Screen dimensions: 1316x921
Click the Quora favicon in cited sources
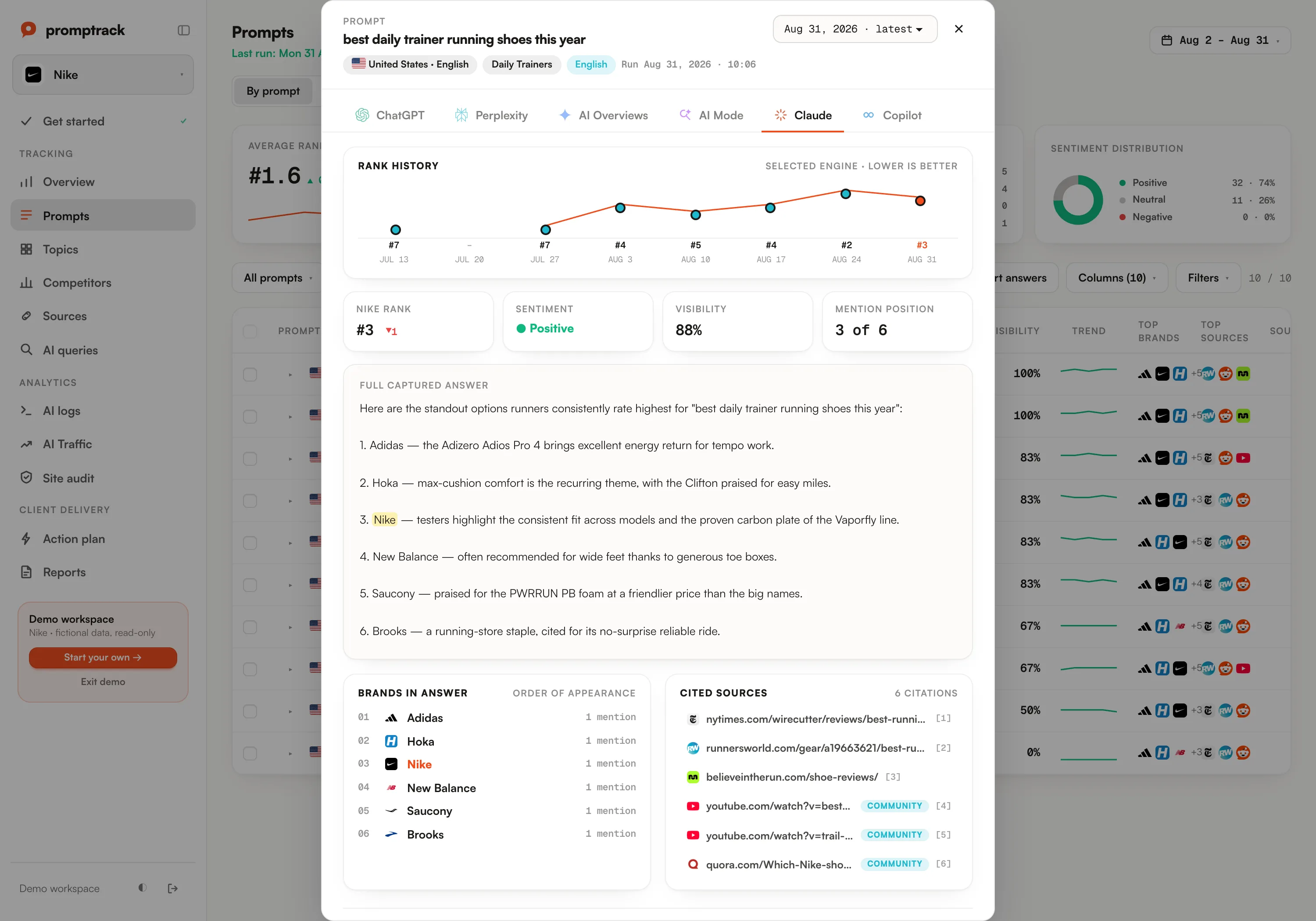[693, 864]
